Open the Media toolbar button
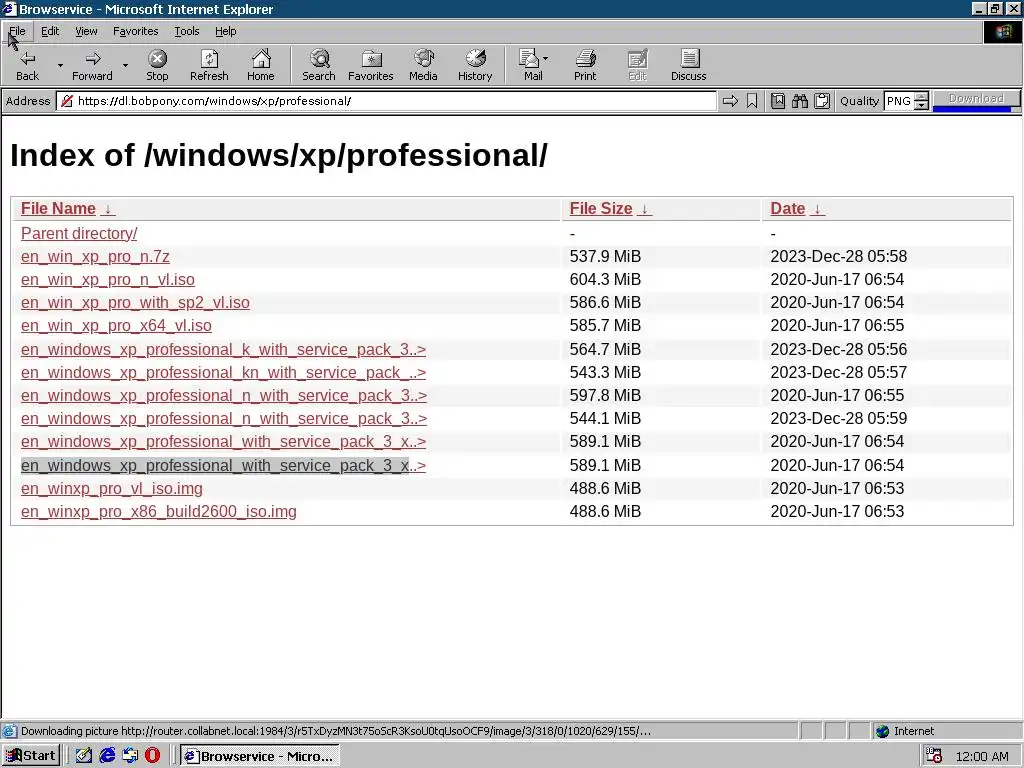1024x768 pixels. [423, 65]
